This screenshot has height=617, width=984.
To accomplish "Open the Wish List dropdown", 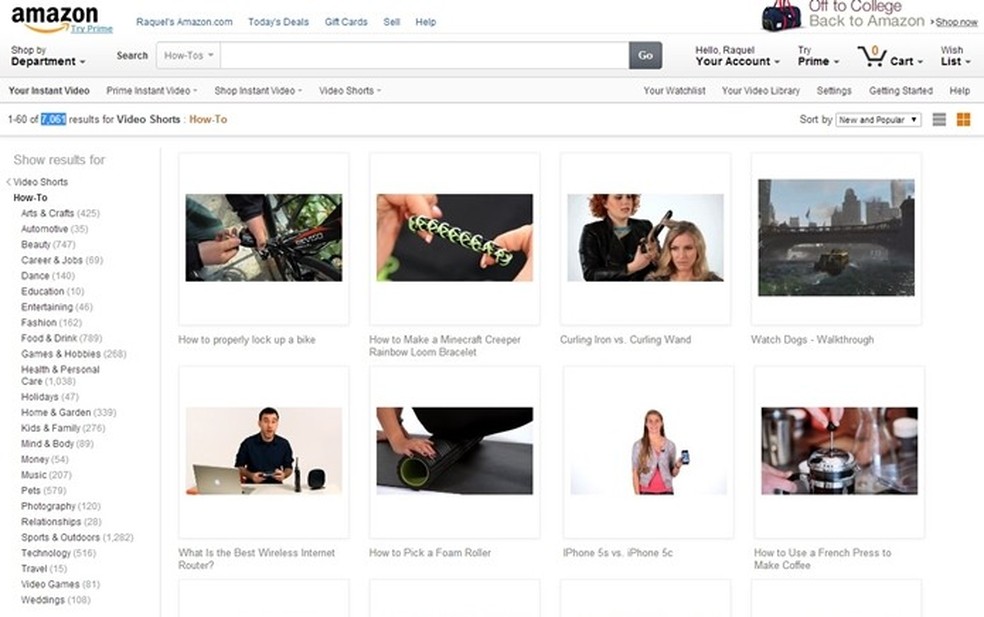I will [x=955, y=56].
